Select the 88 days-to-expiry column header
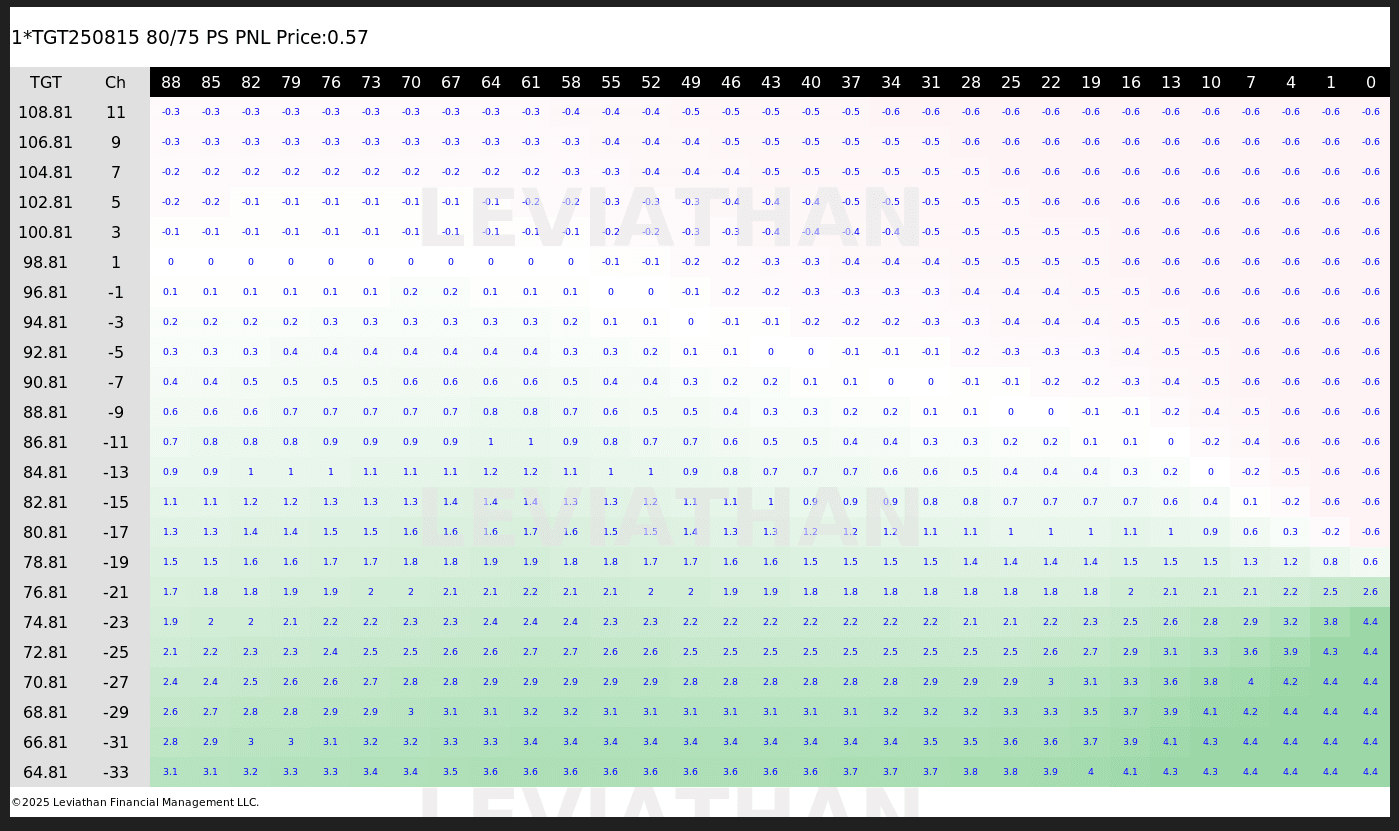The height and width of the screenshot is (831, 1399). pyautogui.click(x=171, y=82)
